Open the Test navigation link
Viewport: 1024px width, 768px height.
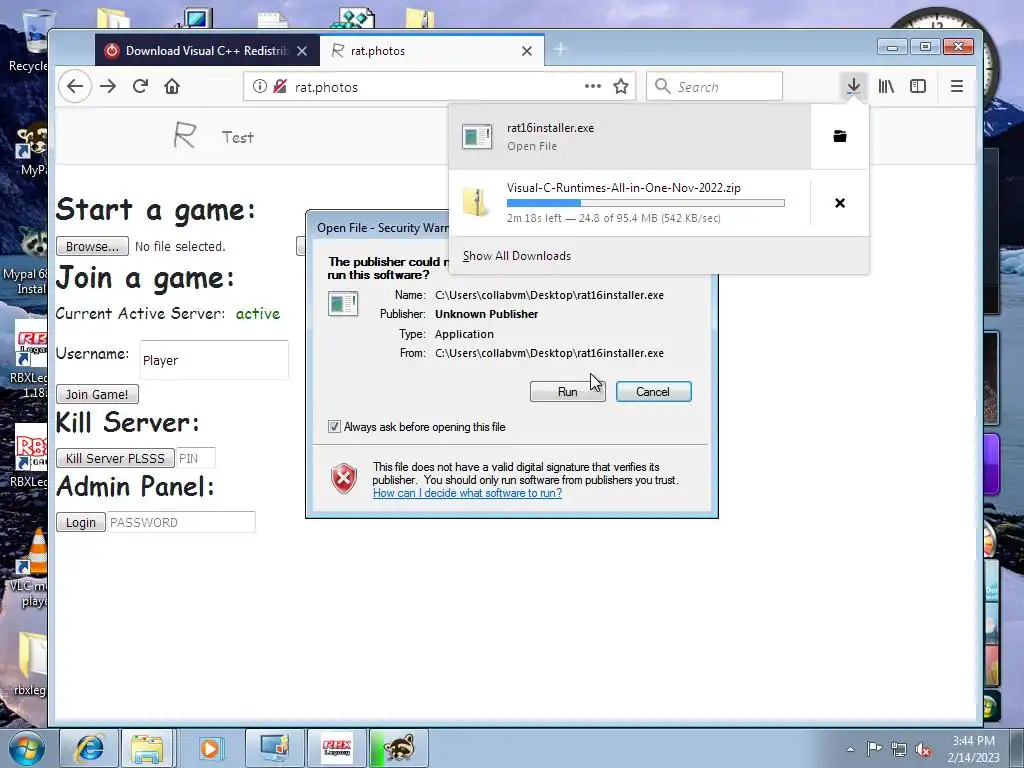tap(238, 137)
